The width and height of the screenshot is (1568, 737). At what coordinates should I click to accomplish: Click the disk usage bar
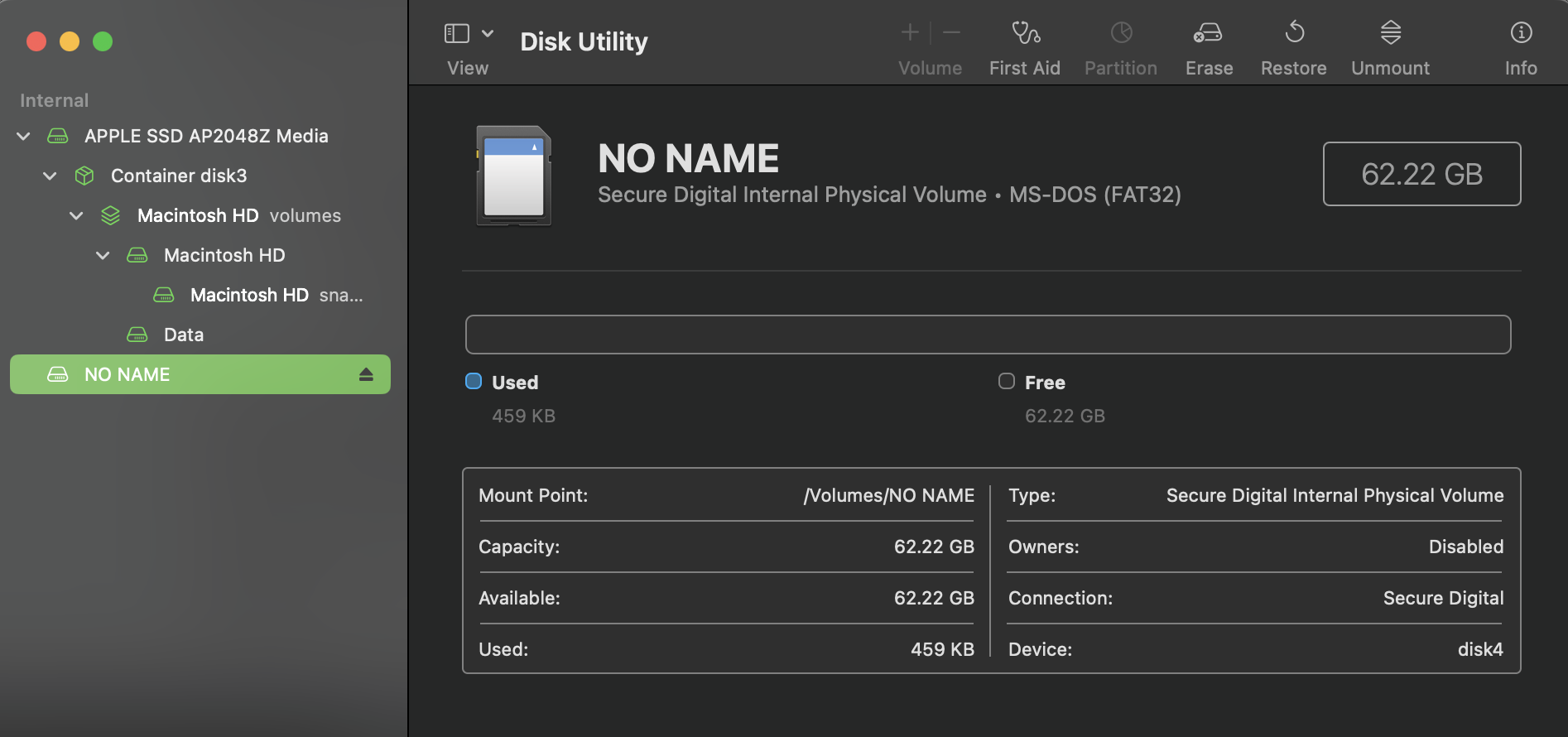[x=988, y=335]
